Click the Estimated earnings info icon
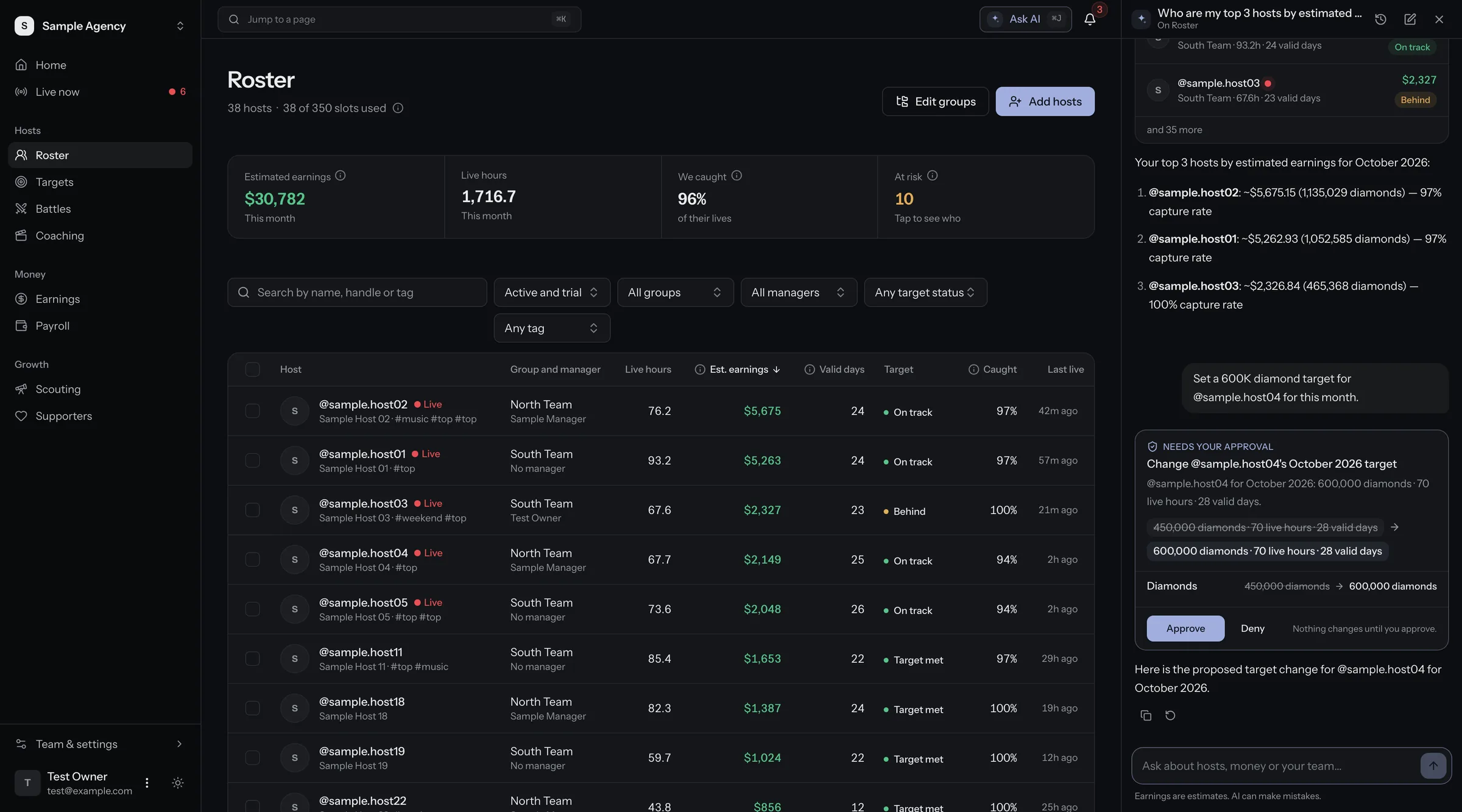Screen dimensions: 1462x812 pos(341,175)
